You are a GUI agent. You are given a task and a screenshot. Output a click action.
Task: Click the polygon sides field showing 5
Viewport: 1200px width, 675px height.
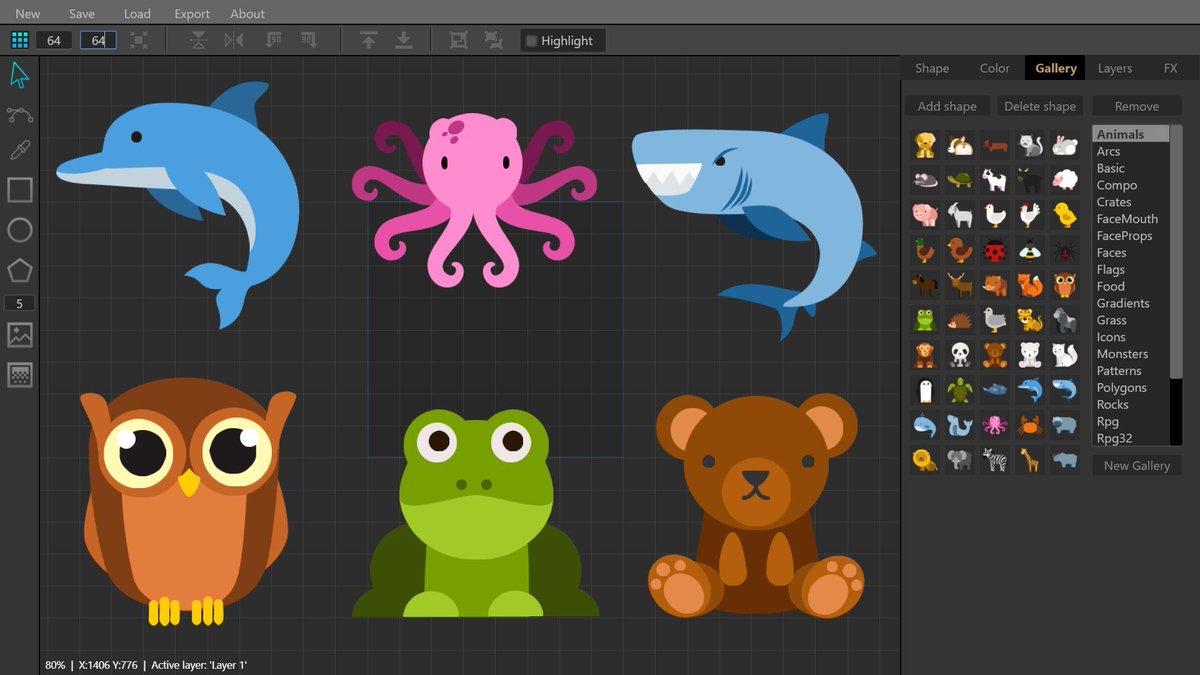point(19,303)
